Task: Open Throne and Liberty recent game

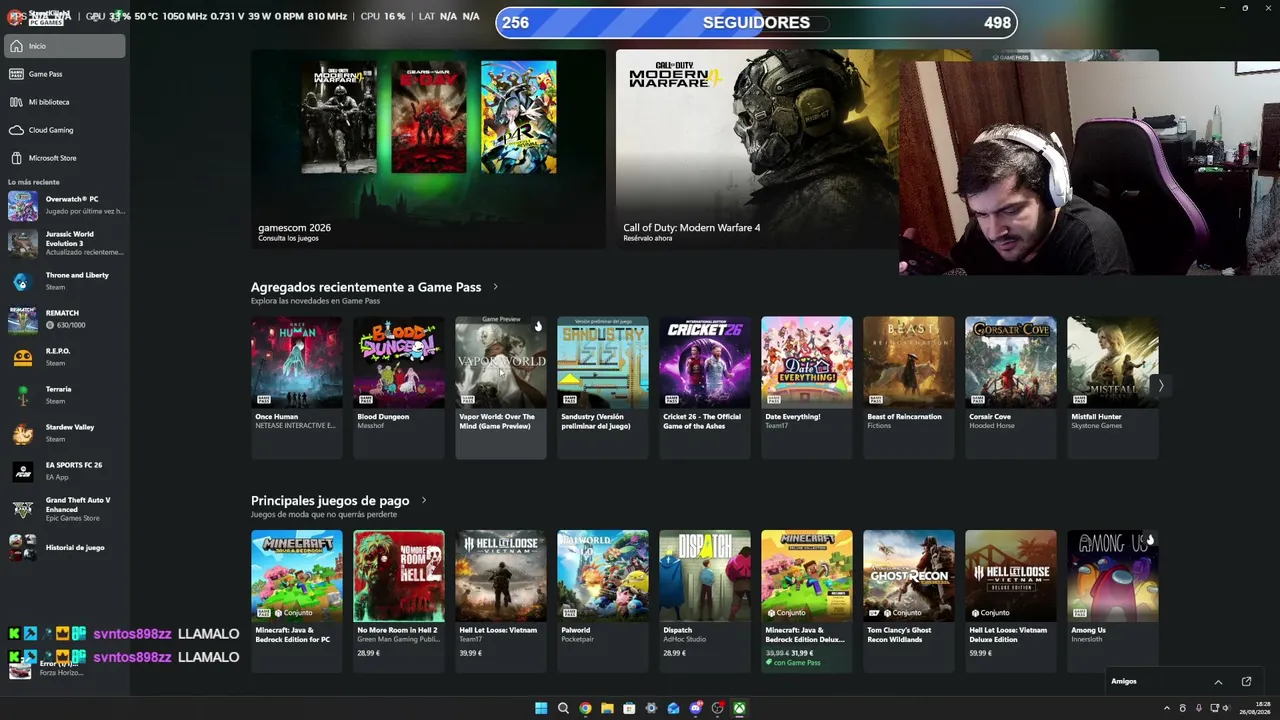Action: (65, 281)
